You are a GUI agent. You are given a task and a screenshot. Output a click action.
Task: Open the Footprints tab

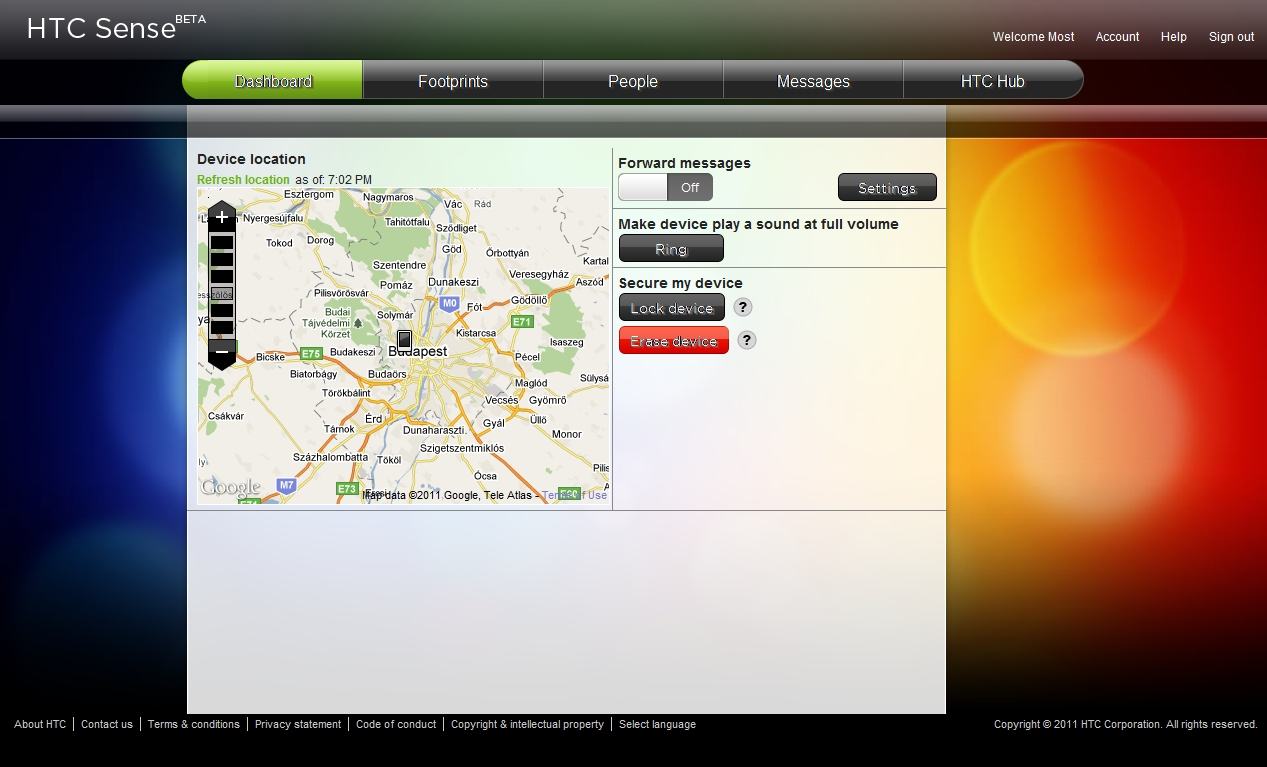(453, 81)
